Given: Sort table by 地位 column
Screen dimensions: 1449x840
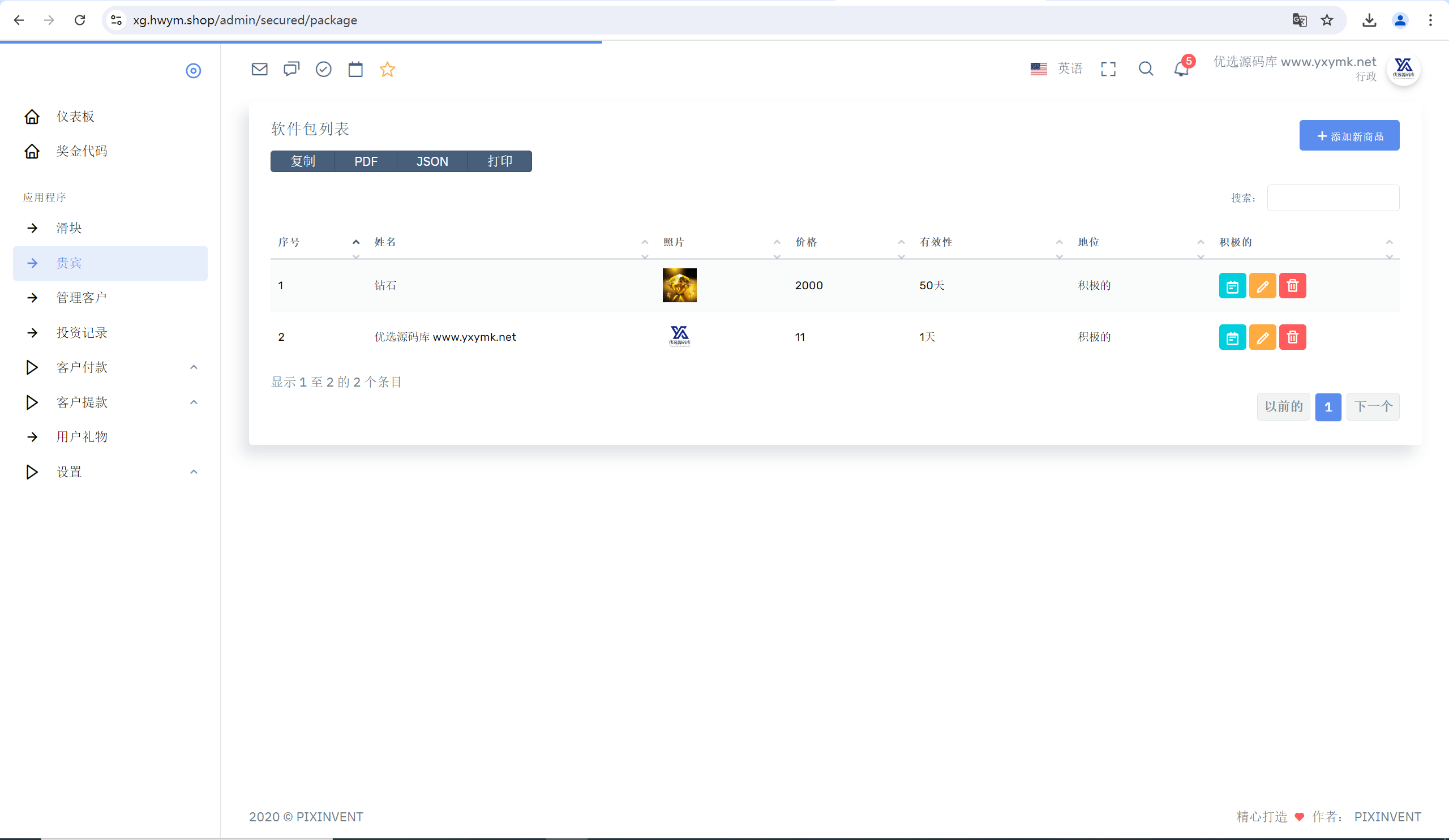Looking at the screenshot, I should click(1141, 243).
